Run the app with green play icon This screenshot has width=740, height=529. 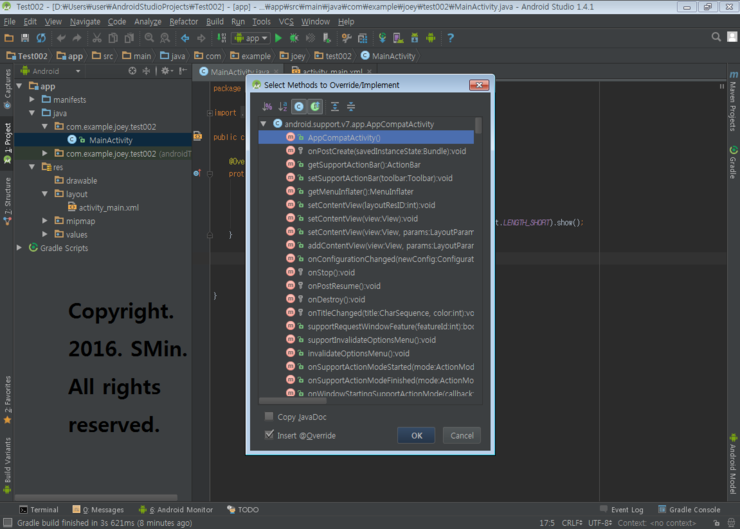pos(278,38)
